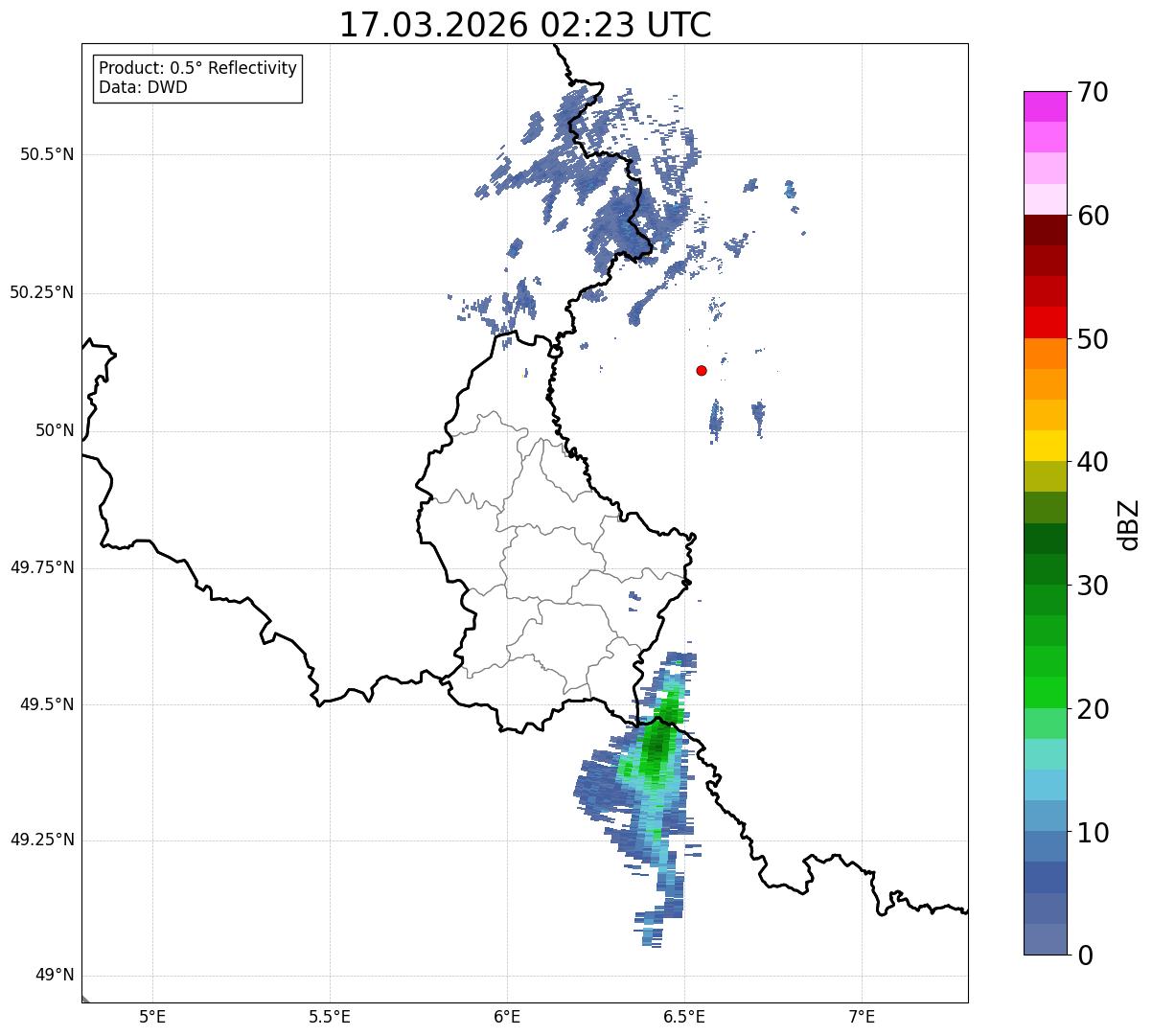Image resolution: width=1152 pixels, height=1036 pixels.
Task: Click the dBZ colorbar axis label
Action: pyautogui.click(x=1129, y=524)
